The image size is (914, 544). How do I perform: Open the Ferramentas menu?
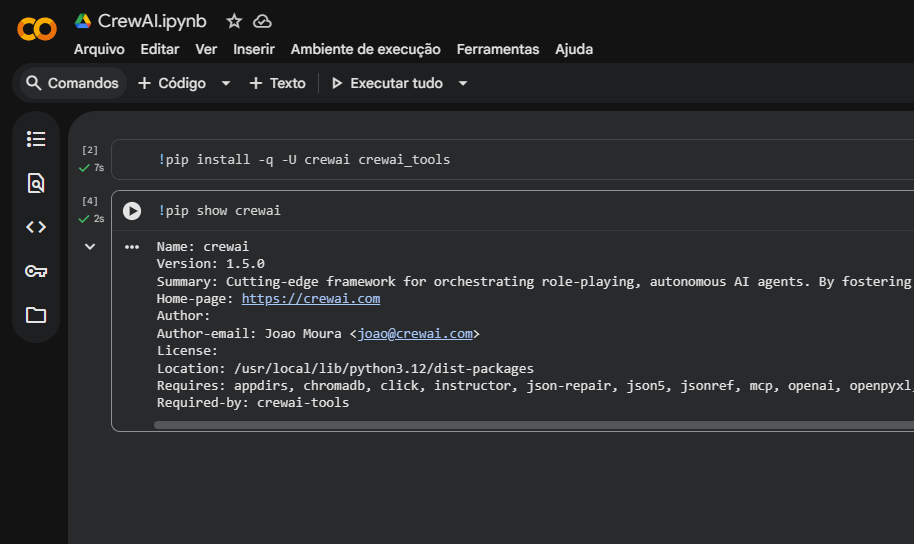[x=498, y=50]
